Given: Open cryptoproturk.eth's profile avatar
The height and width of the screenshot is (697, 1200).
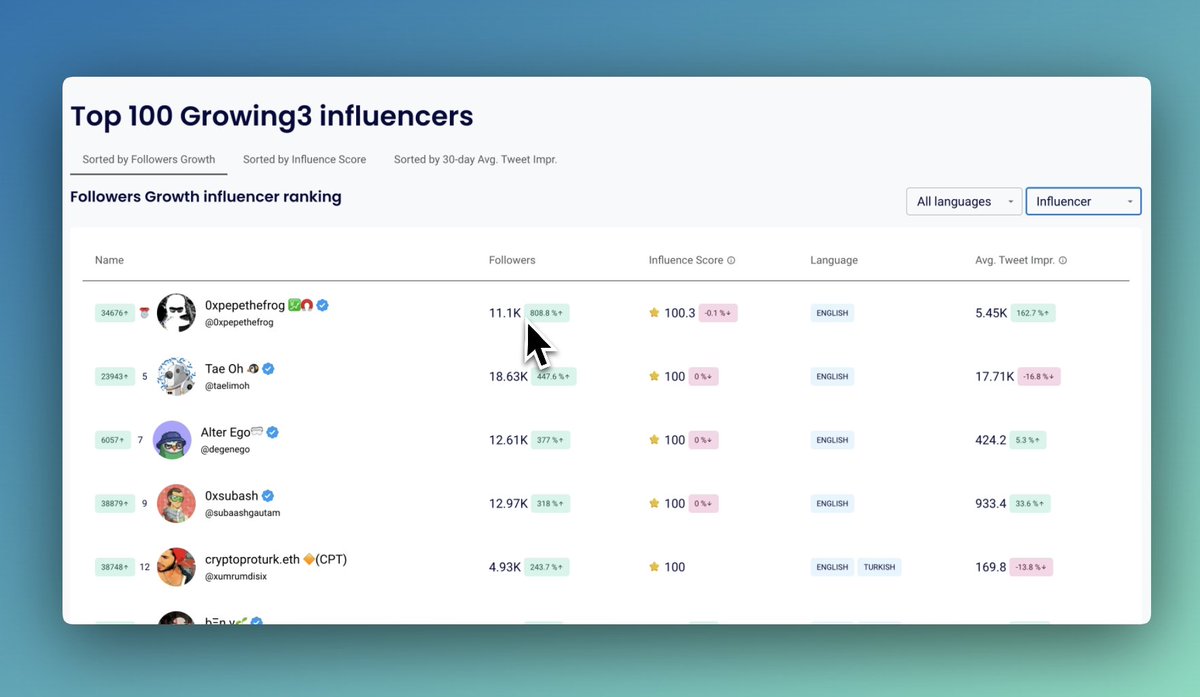Looking at the screenshot, I should [x=176, y=567].
